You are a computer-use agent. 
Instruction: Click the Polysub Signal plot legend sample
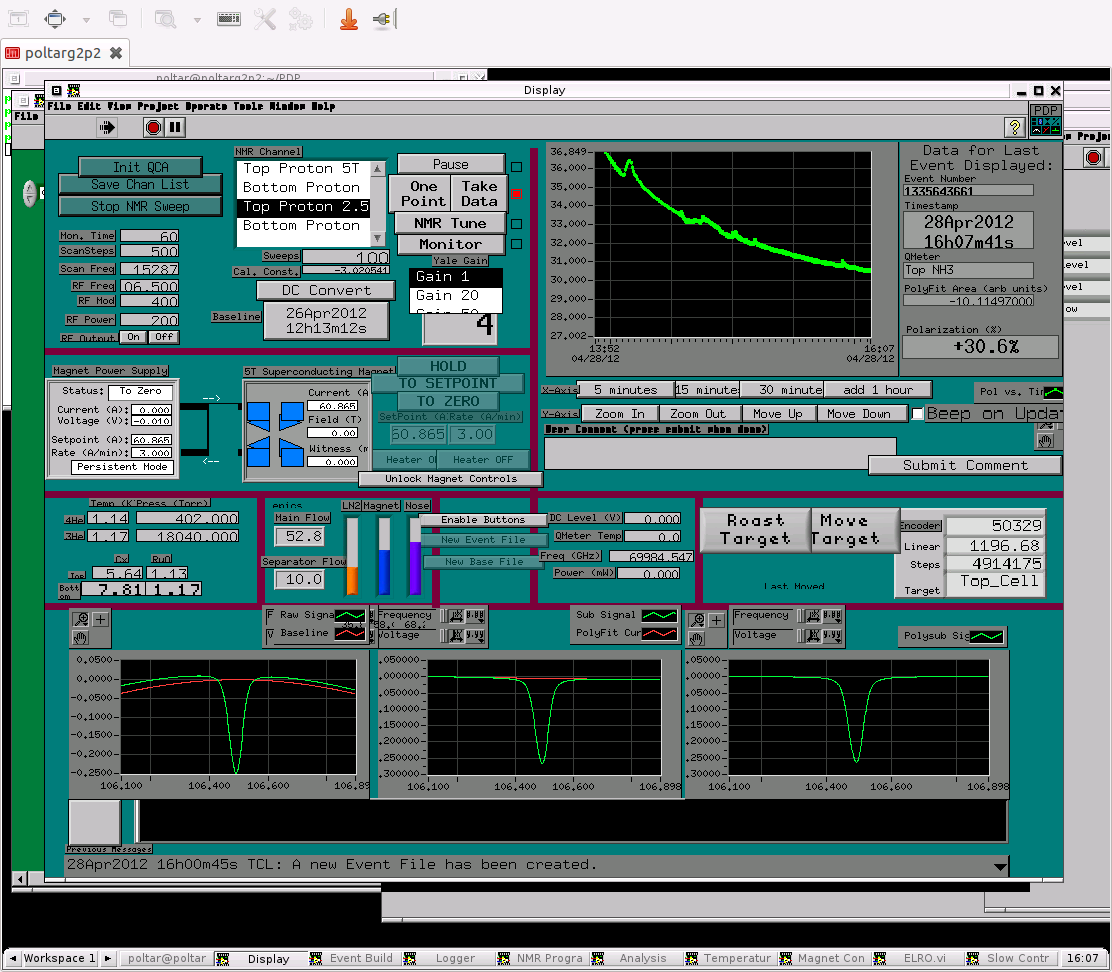tap(986, 637)
